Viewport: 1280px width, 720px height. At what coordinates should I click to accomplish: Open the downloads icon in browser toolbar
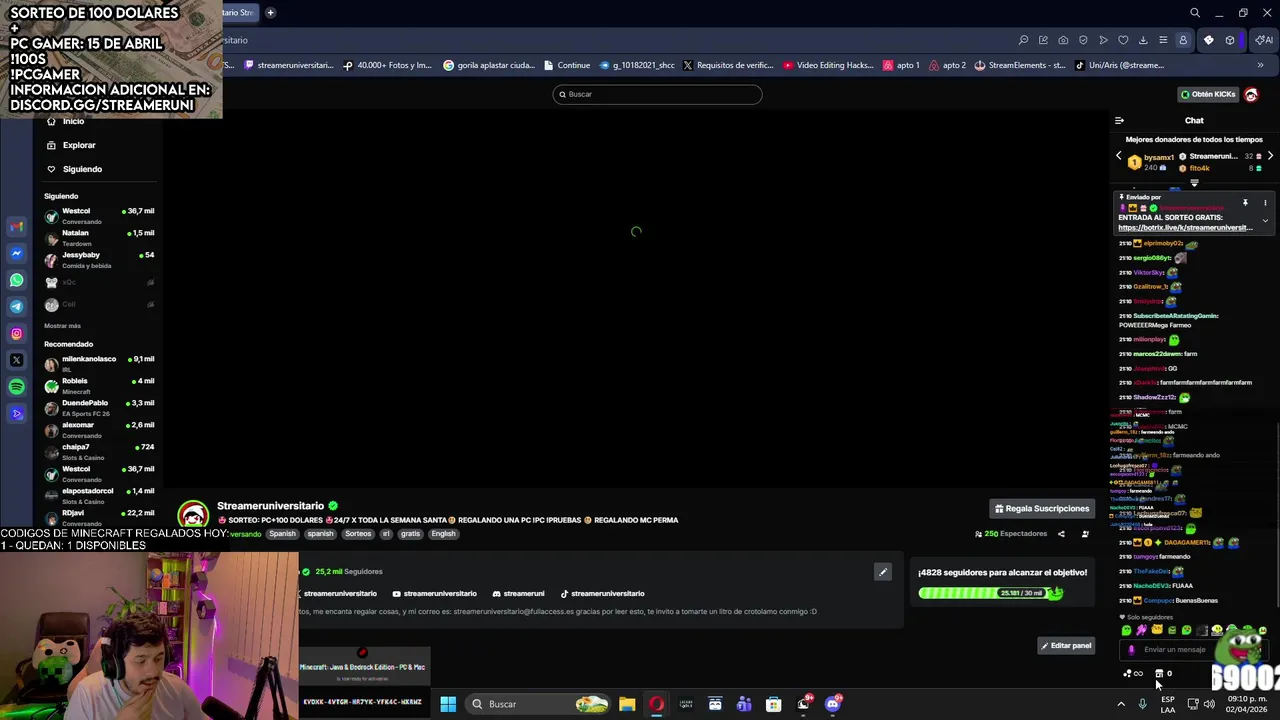coord(1143,40)
